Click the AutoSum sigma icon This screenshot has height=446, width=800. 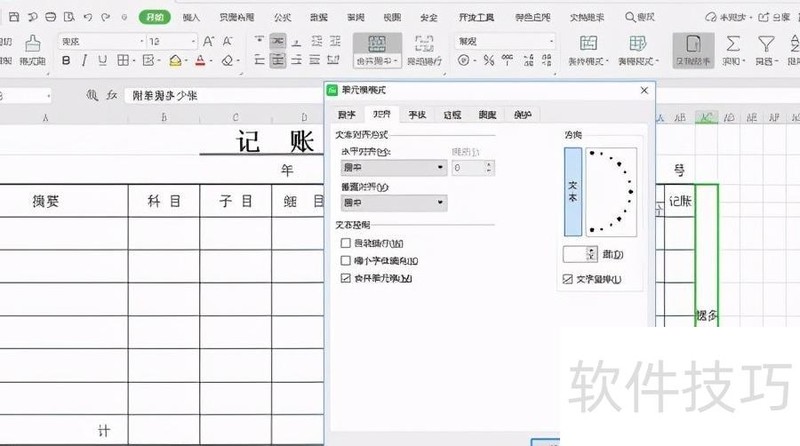(733, 43)
